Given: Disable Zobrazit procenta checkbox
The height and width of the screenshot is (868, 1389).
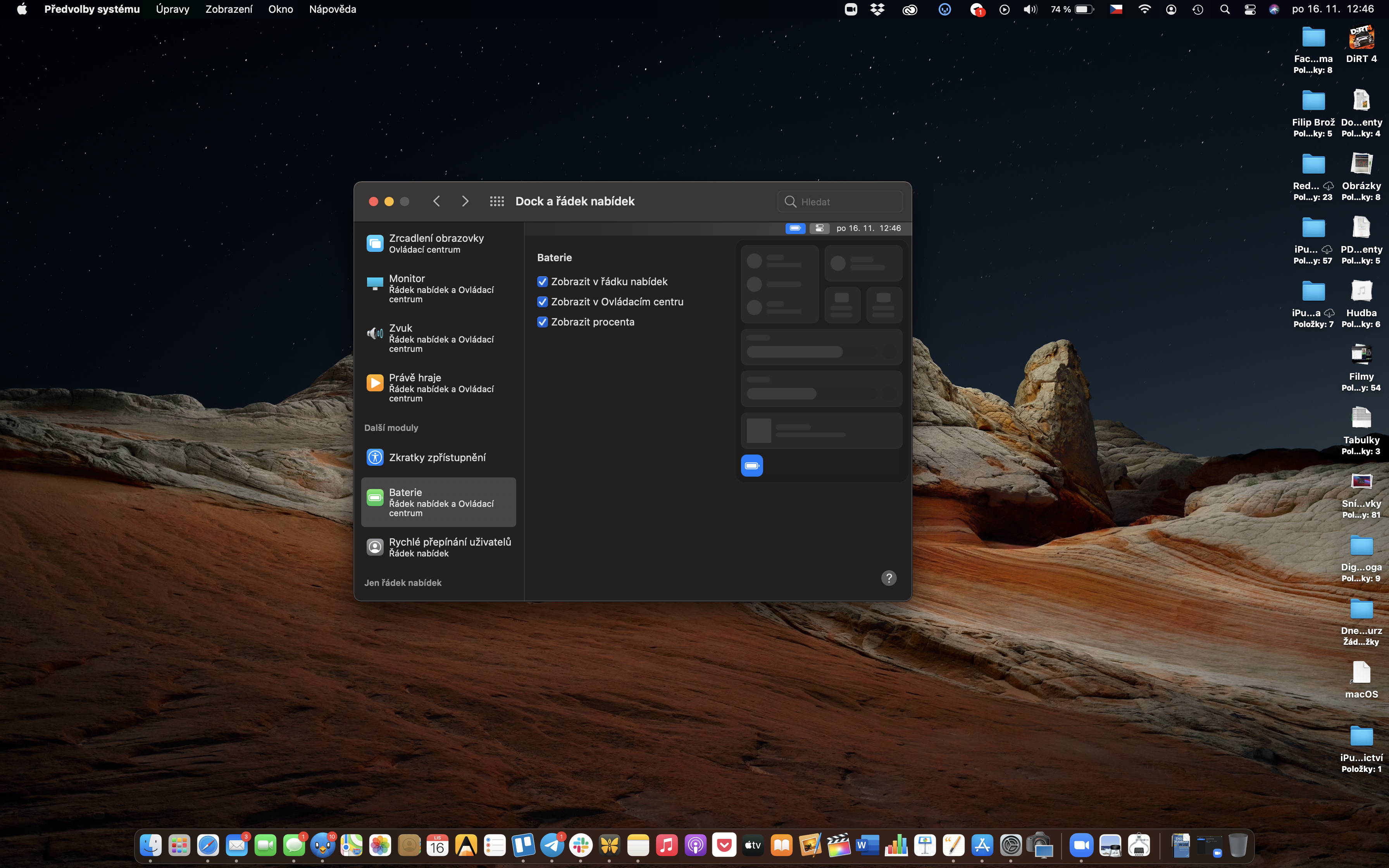Looking at the screenshot, I should tap(543, 322).
